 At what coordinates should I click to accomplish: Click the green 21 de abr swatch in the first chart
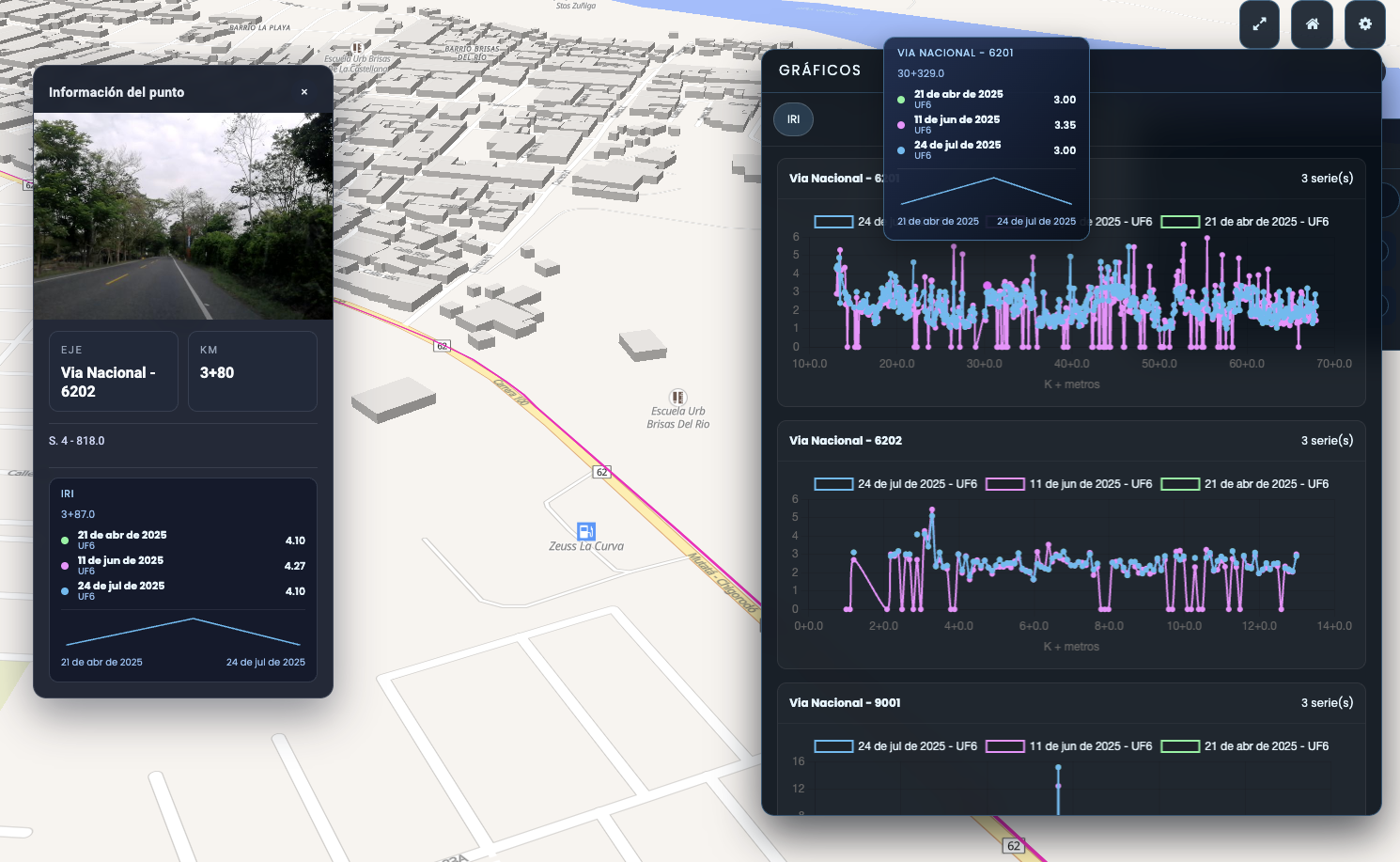click(1180, 222)
